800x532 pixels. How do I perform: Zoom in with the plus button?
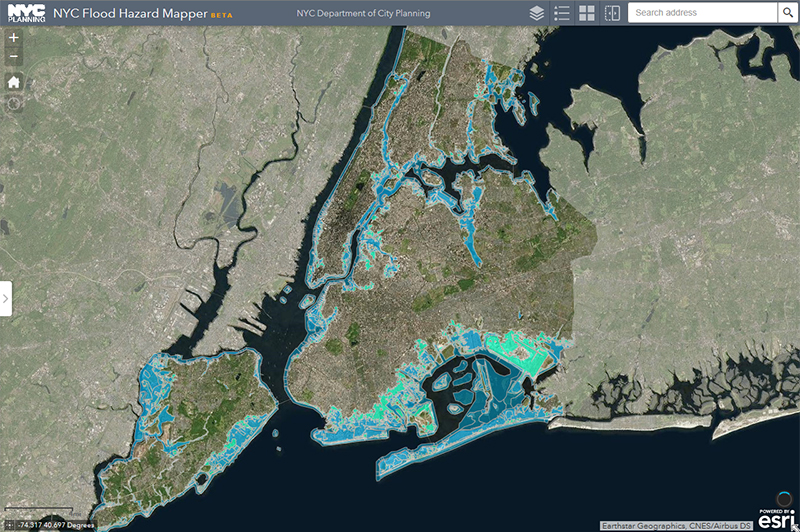coord(13,38)
